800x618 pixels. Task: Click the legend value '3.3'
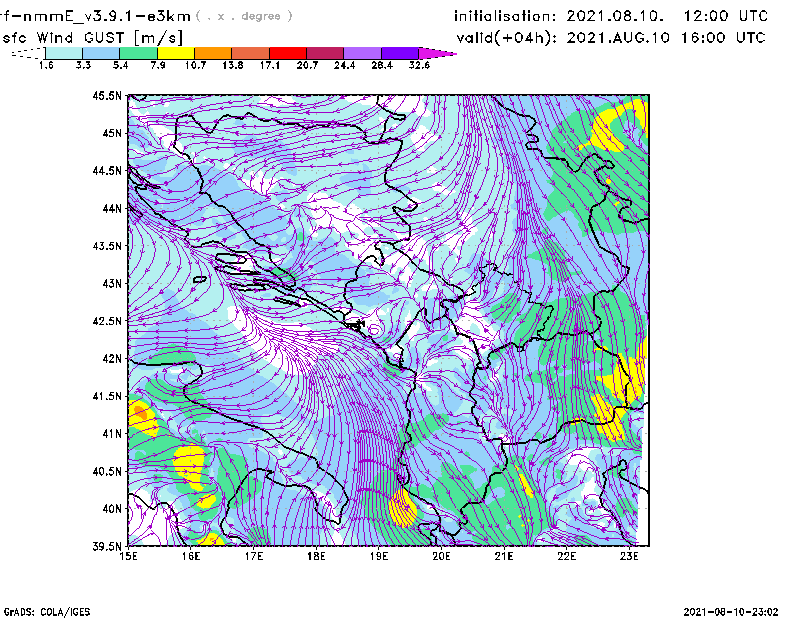(83, 65)
